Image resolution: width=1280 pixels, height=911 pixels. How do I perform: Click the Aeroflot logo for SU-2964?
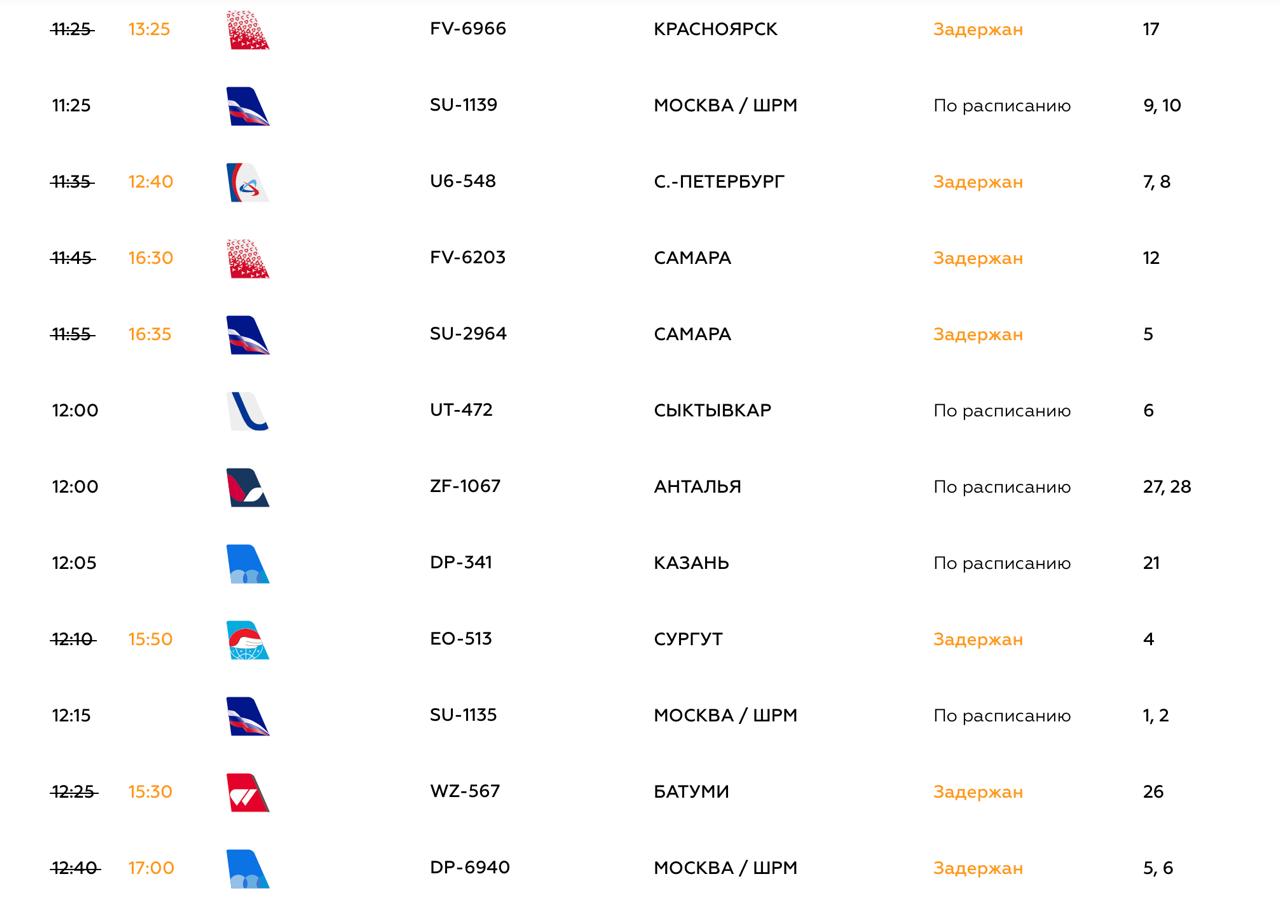click(x=248, y=335)
